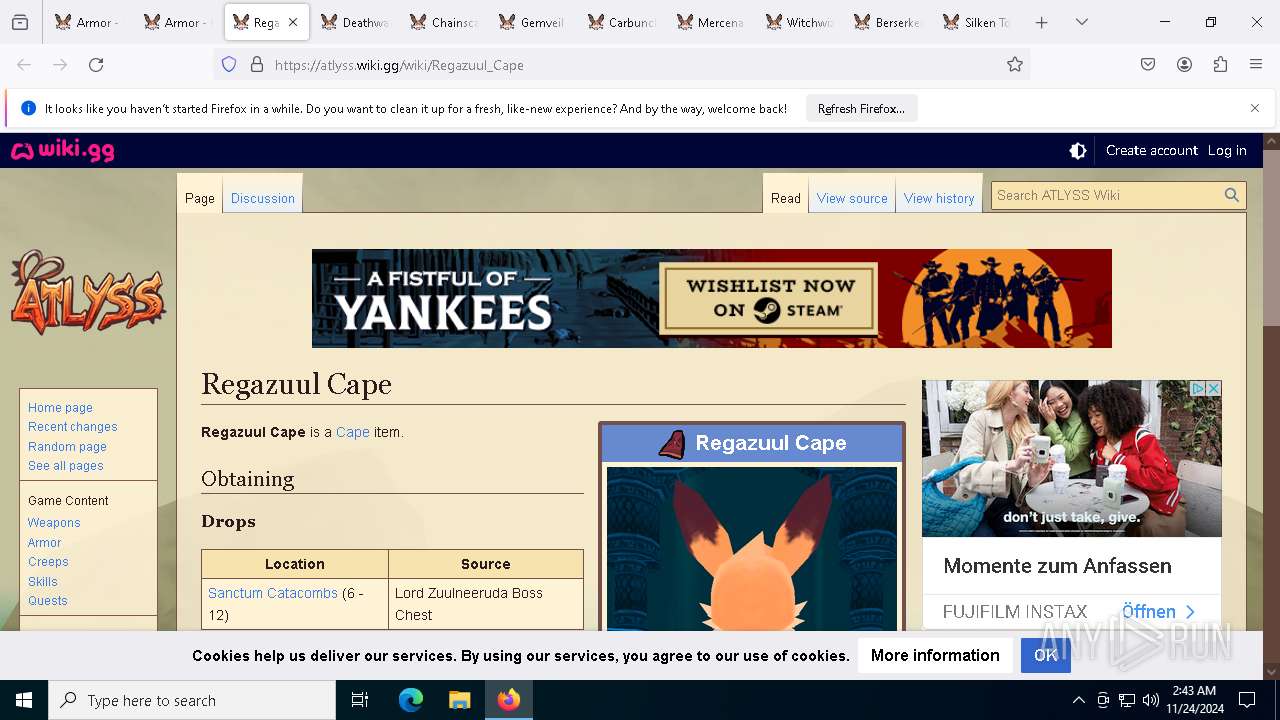Open a new tab

(1041, 22)
